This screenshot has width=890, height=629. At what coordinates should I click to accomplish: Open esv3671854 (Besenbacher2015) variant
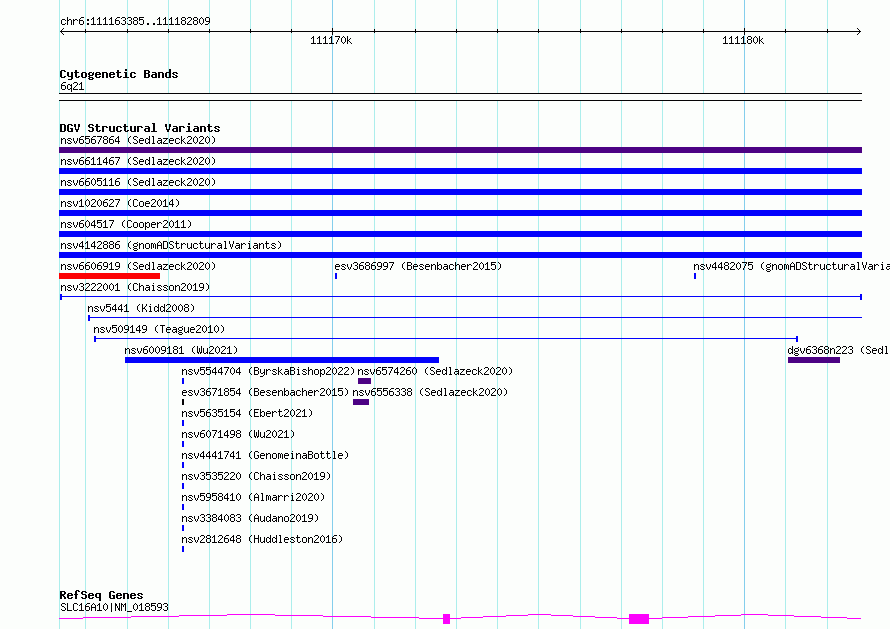pyautogui.click(x=265, y=392)
